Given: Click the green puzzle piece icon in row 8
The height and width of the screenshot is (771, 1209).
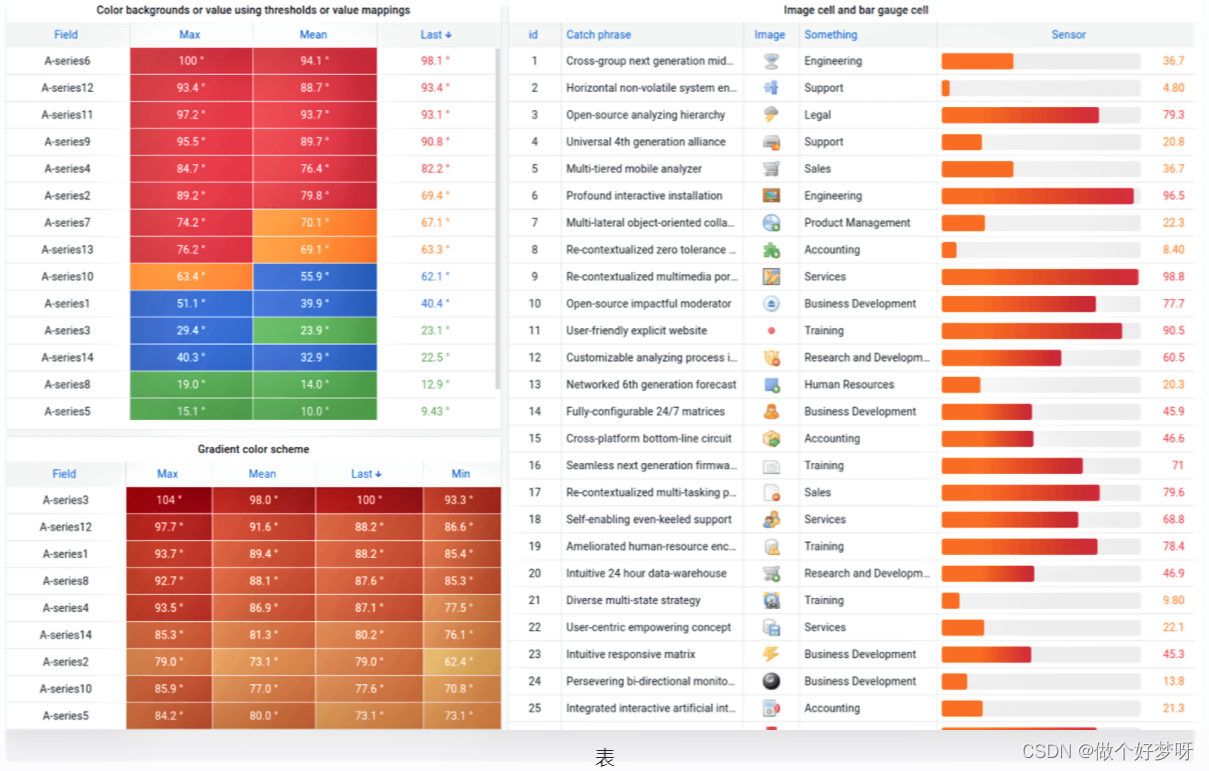Looking at the screenshot, I should point(771,250).
